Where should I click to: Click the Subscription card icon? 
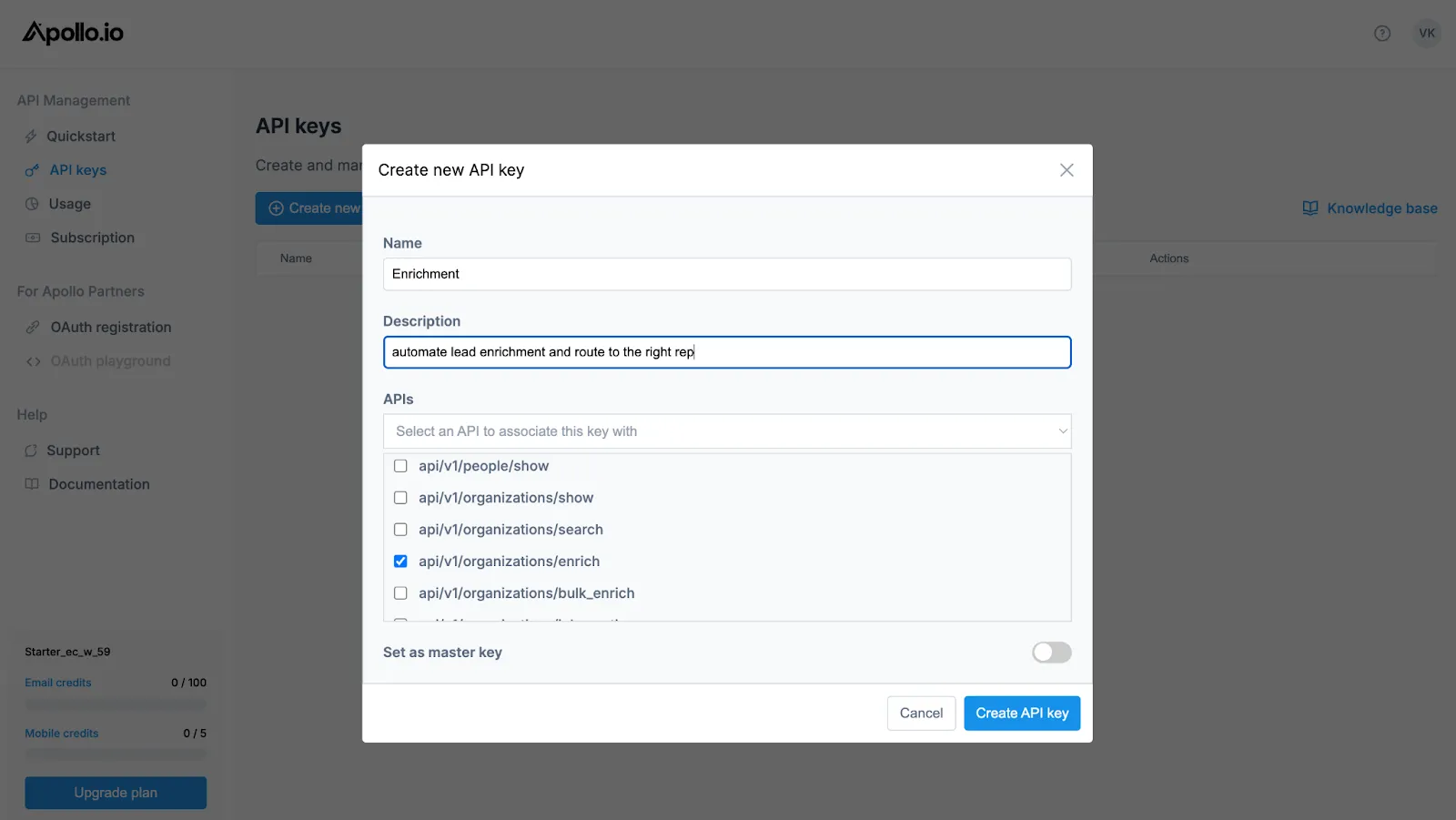(x=33, y=238)
